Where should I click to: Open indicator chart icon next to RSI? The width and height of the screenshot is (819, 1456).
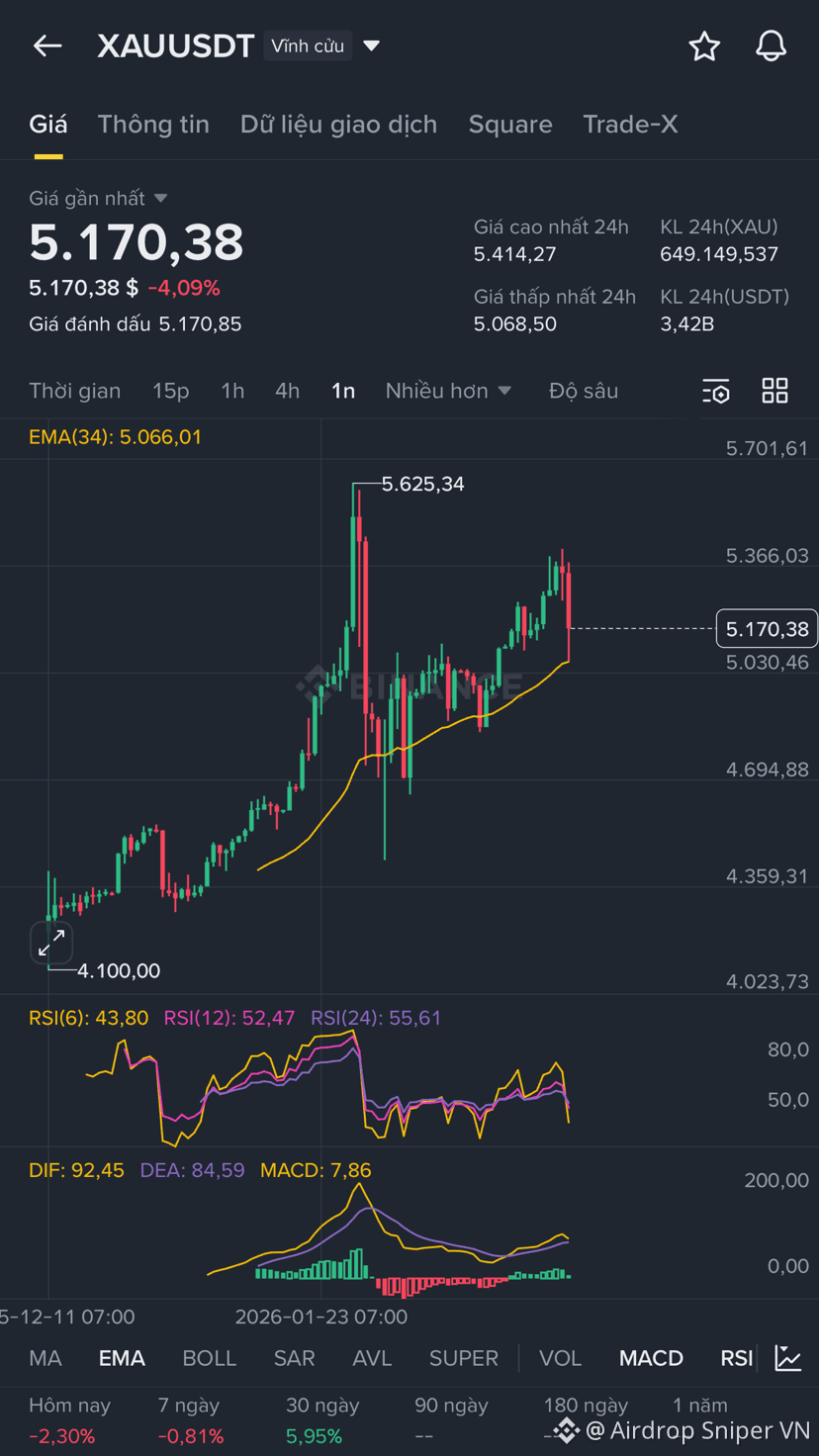click(x=788, y=1358)
